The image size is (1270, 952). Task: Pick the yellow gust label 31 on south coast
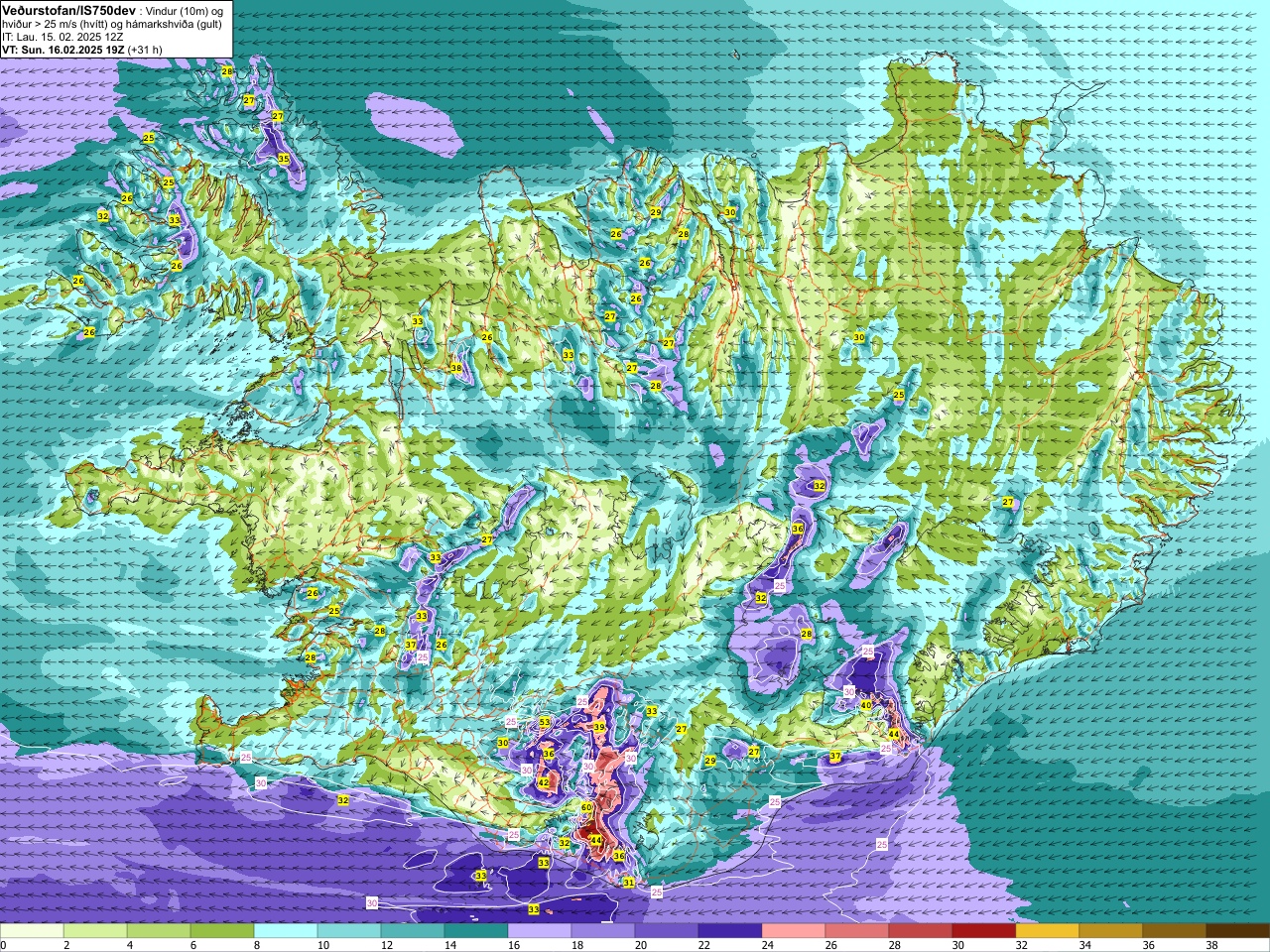click(x=628, y=883)
